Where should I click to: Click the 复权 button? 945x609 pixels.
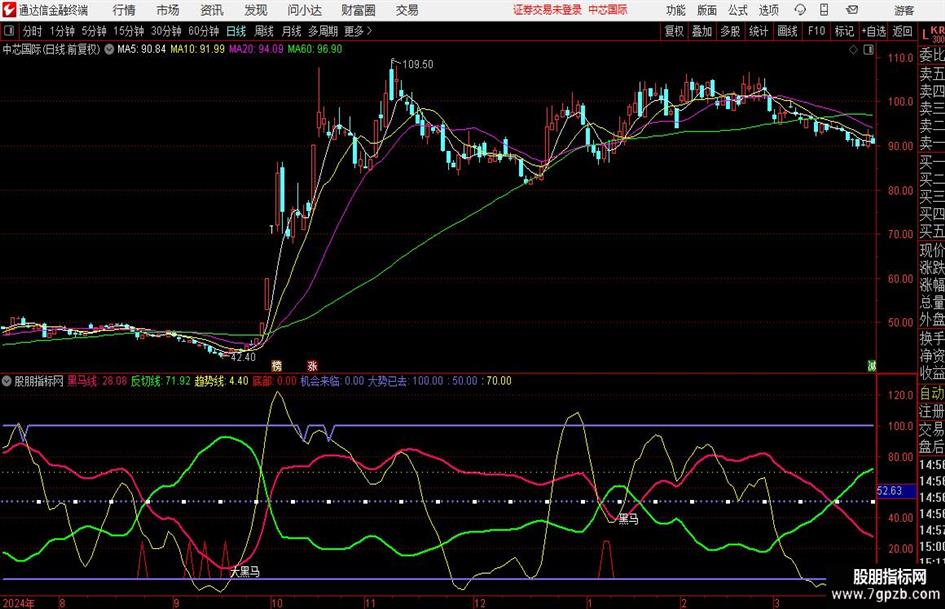pos(674,31)
